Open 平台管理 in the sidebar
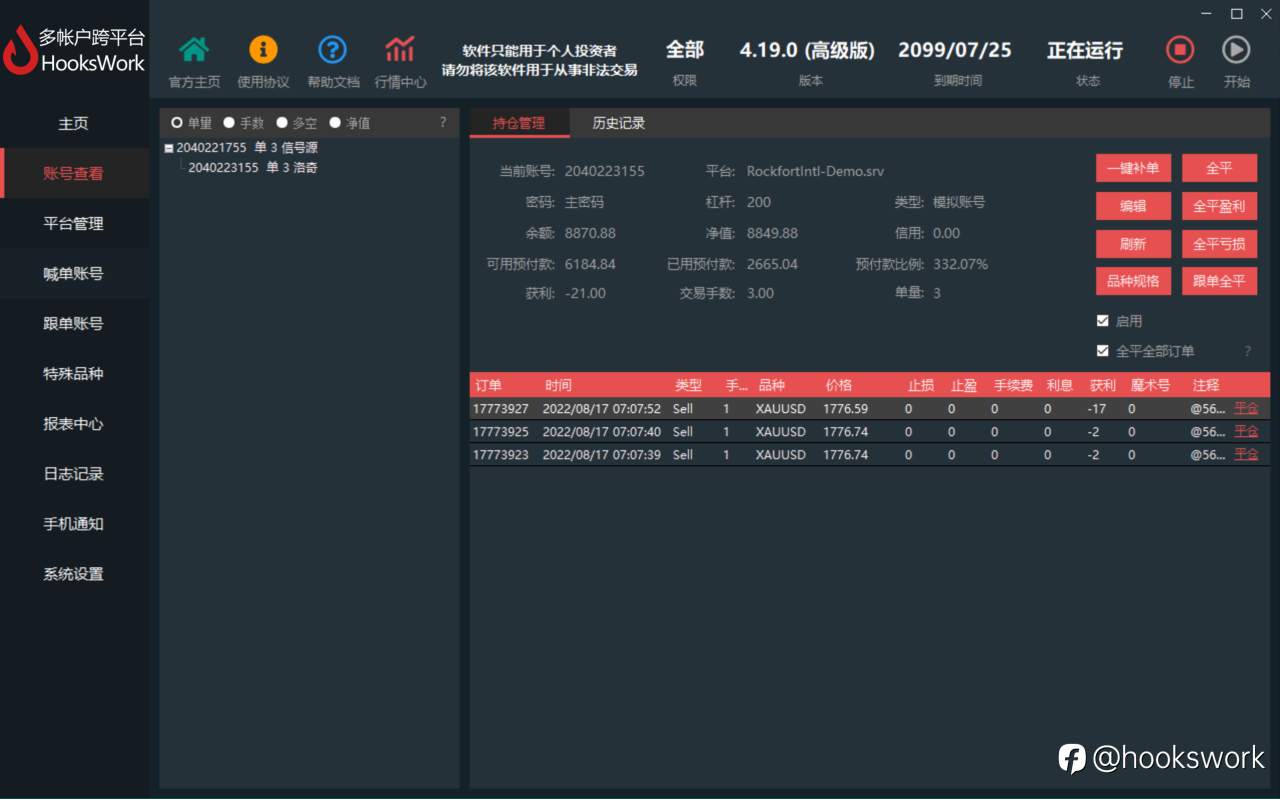Image resolution: width=1280 pixels, height=799 pixels. [74, 223]
